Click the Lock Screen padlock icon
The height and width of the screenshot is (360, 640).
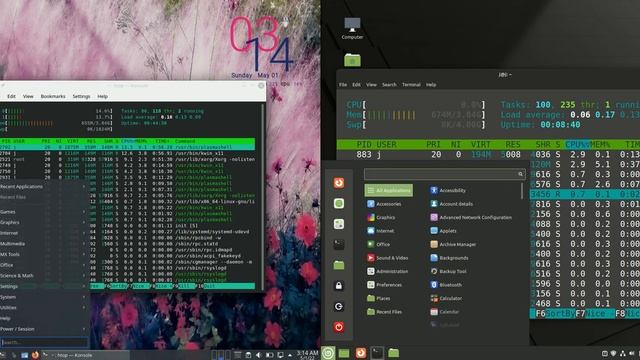(338, 286)
